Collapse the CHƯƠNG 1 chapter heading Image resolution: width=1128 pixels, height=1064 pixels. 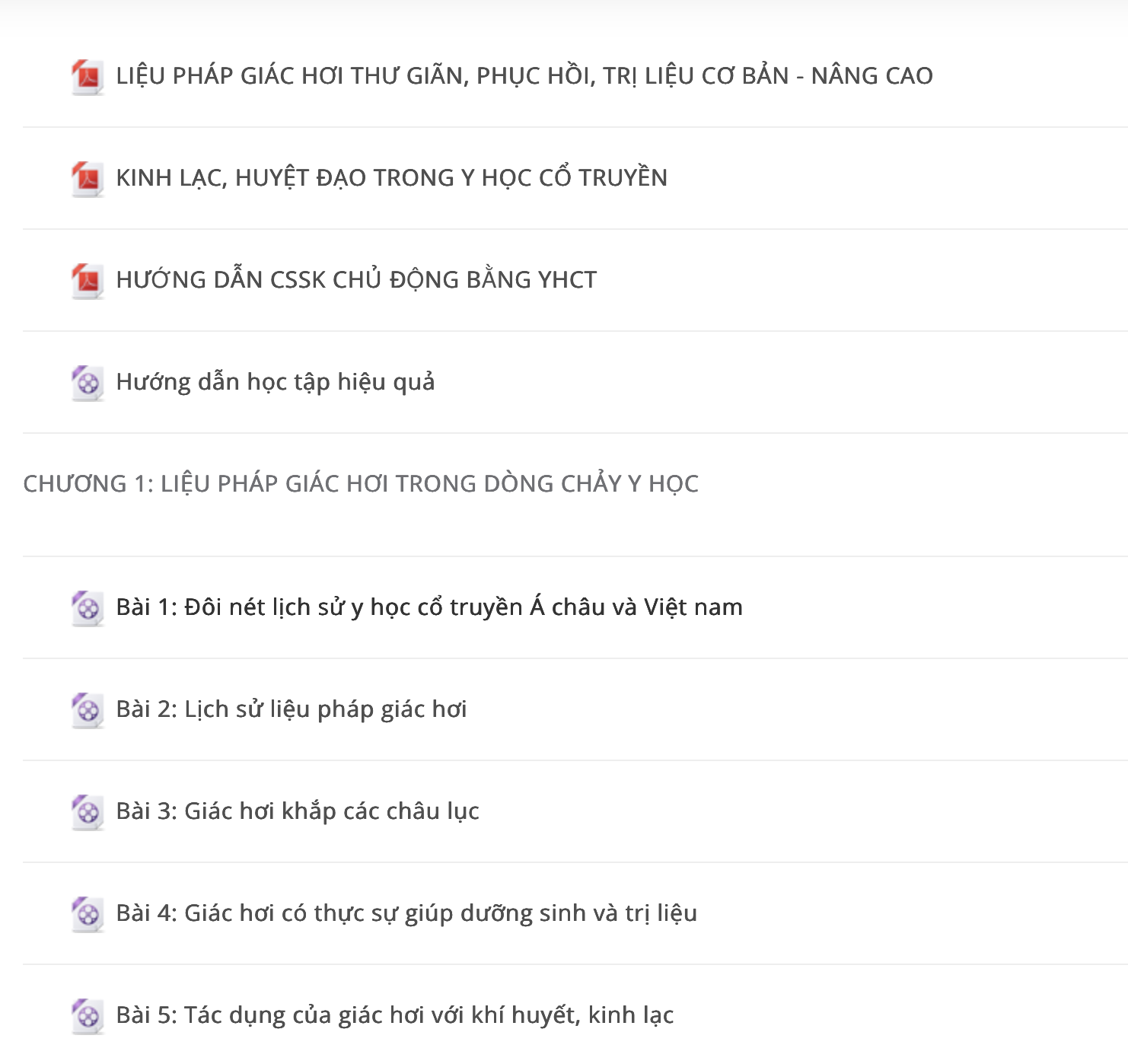point(361,484)
